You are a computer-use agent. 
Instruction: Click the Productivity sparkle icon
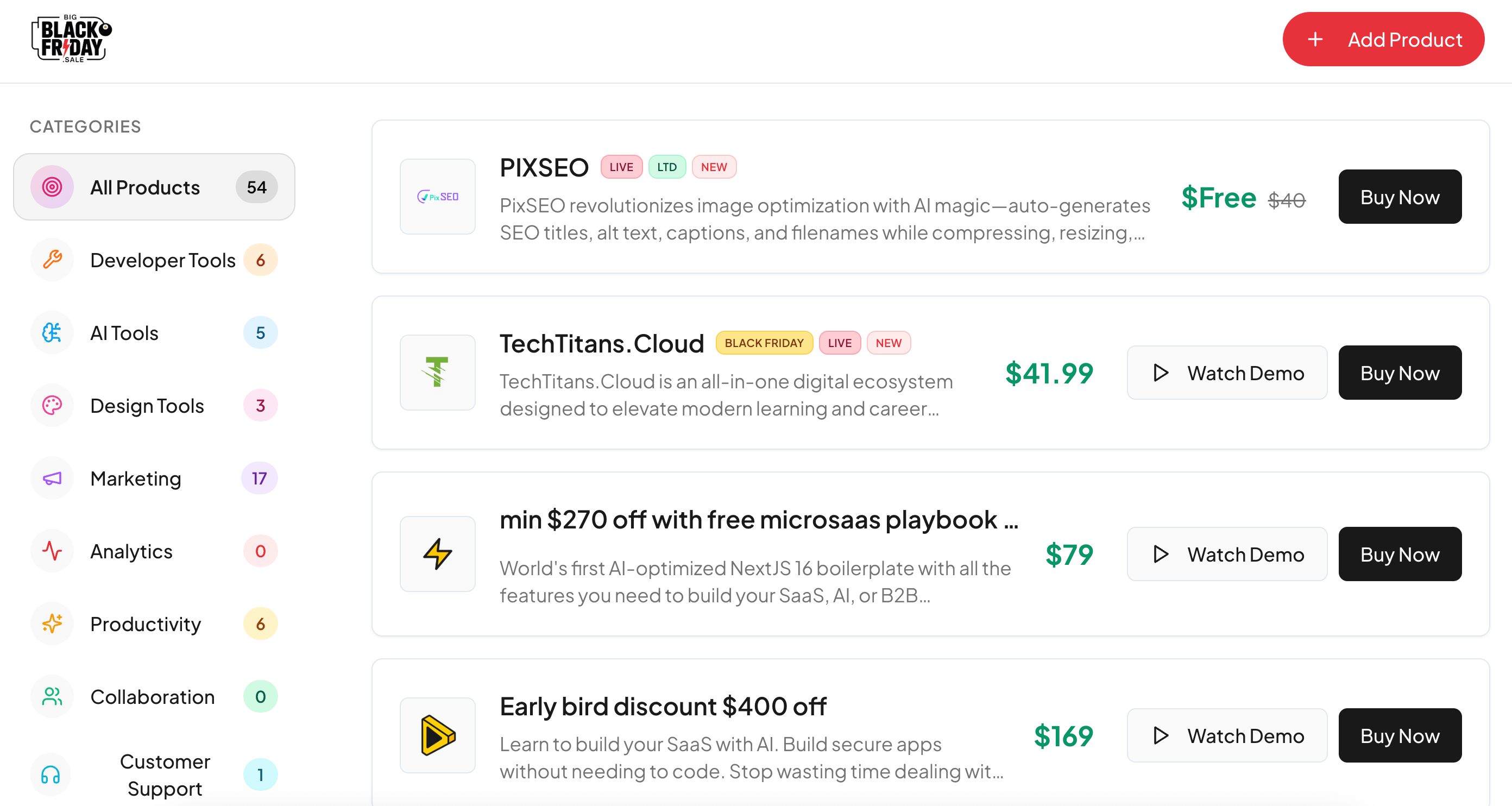(52, 624)
